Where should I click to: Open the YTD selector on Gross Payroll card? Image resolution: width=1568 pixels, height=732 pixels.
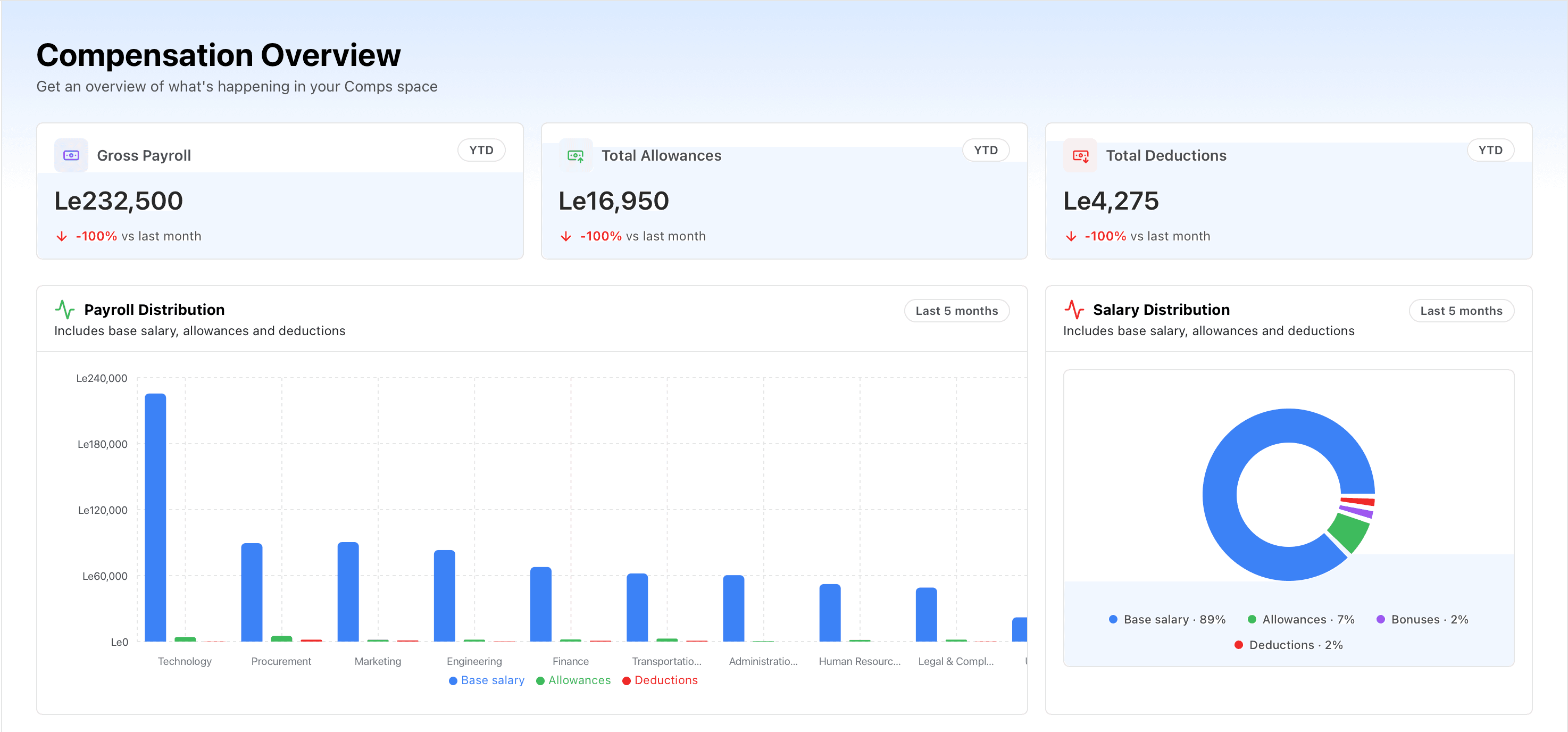tap(481, 151)
